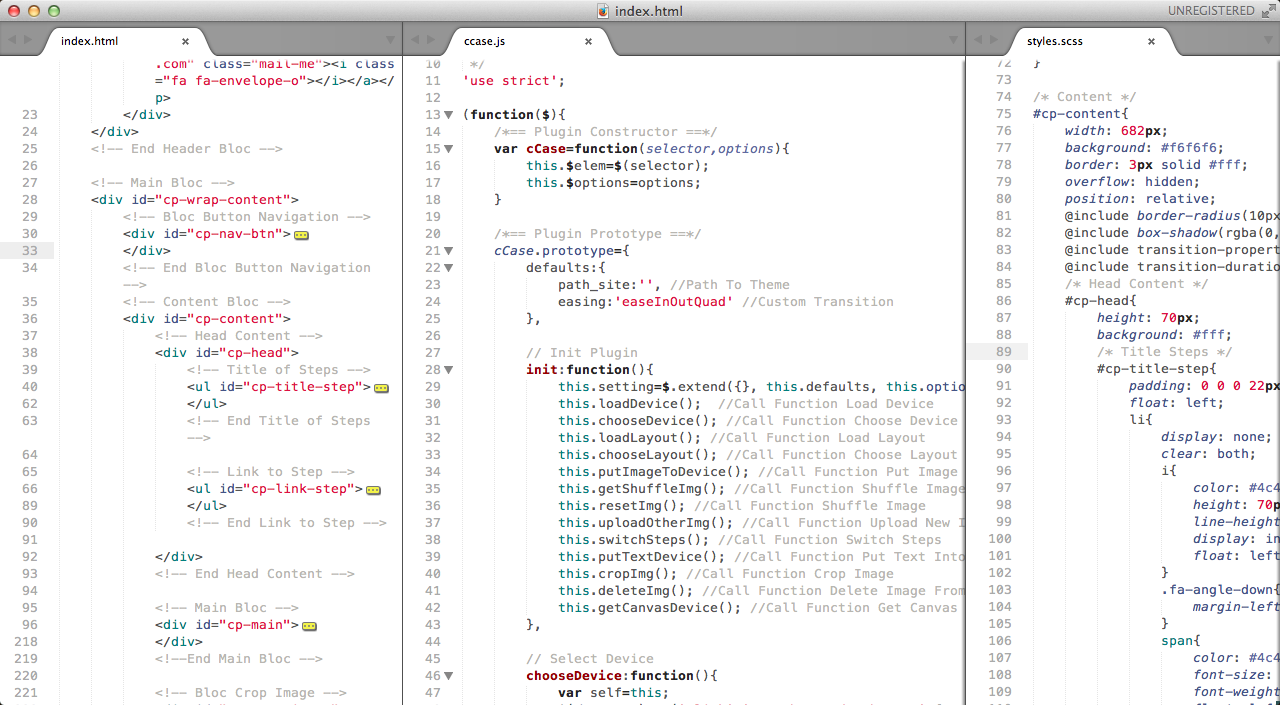This screenshot has width=1280, height=705.
Task: Unfold the collapsed cp-main div marker
Action: click(309, 626)
